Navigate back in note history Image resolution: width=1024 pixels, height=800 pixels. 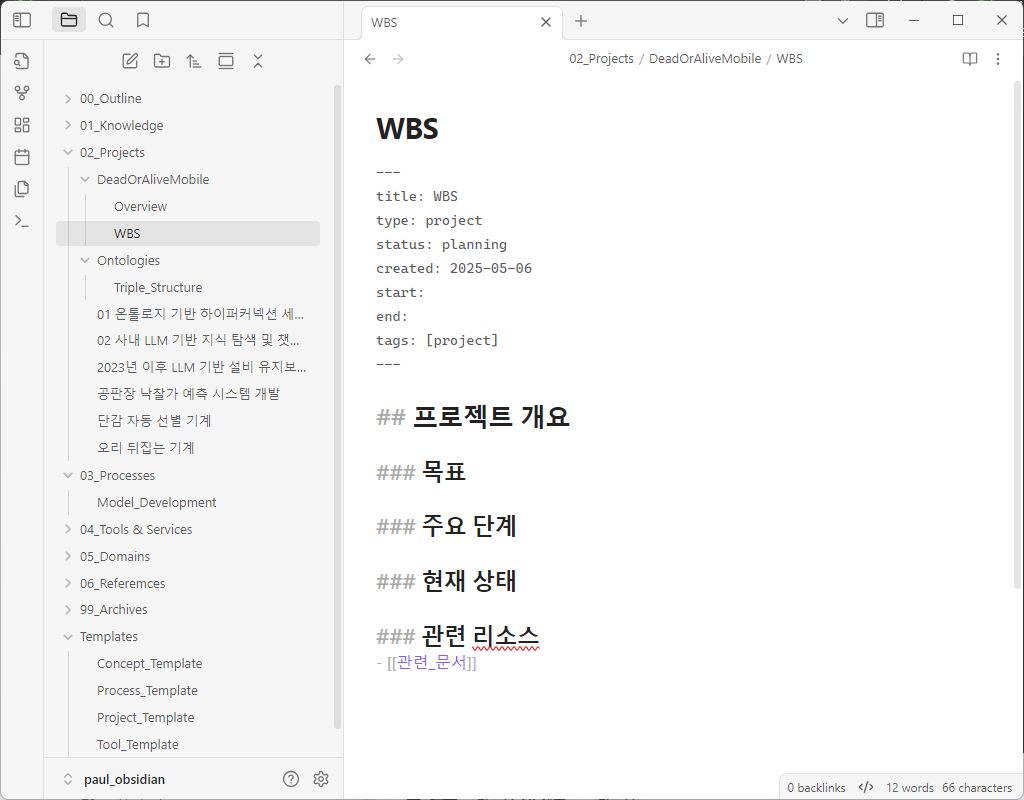point(370,59)
